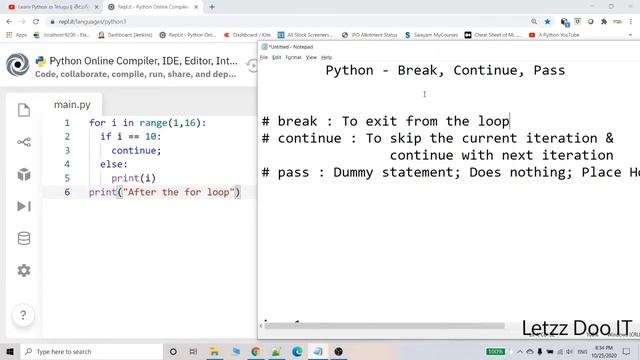Image resolution: width=640 pixels, height=360 pixels.
Task: Open the notification center icon
Action: (627, 351)
